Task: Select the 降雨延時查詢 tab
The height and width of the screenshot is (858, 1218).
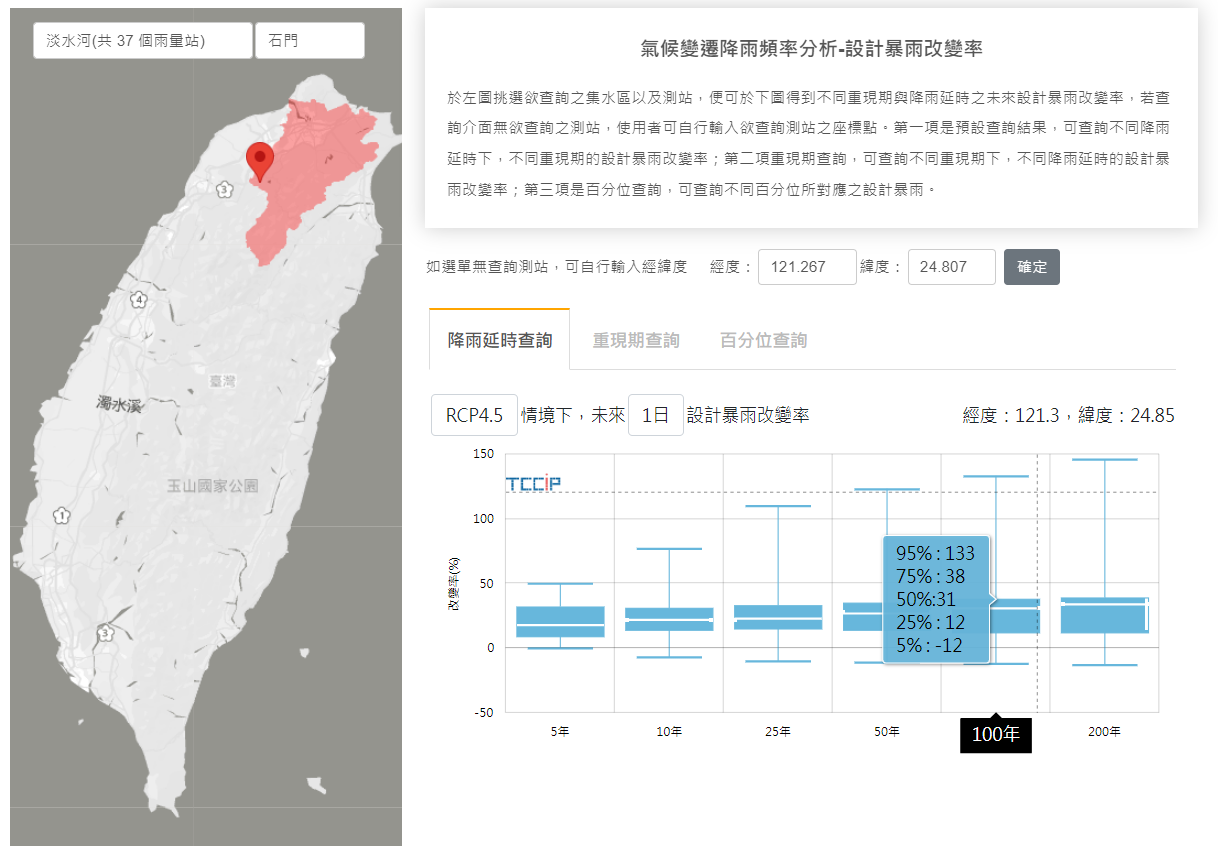Action: [500, 341]
